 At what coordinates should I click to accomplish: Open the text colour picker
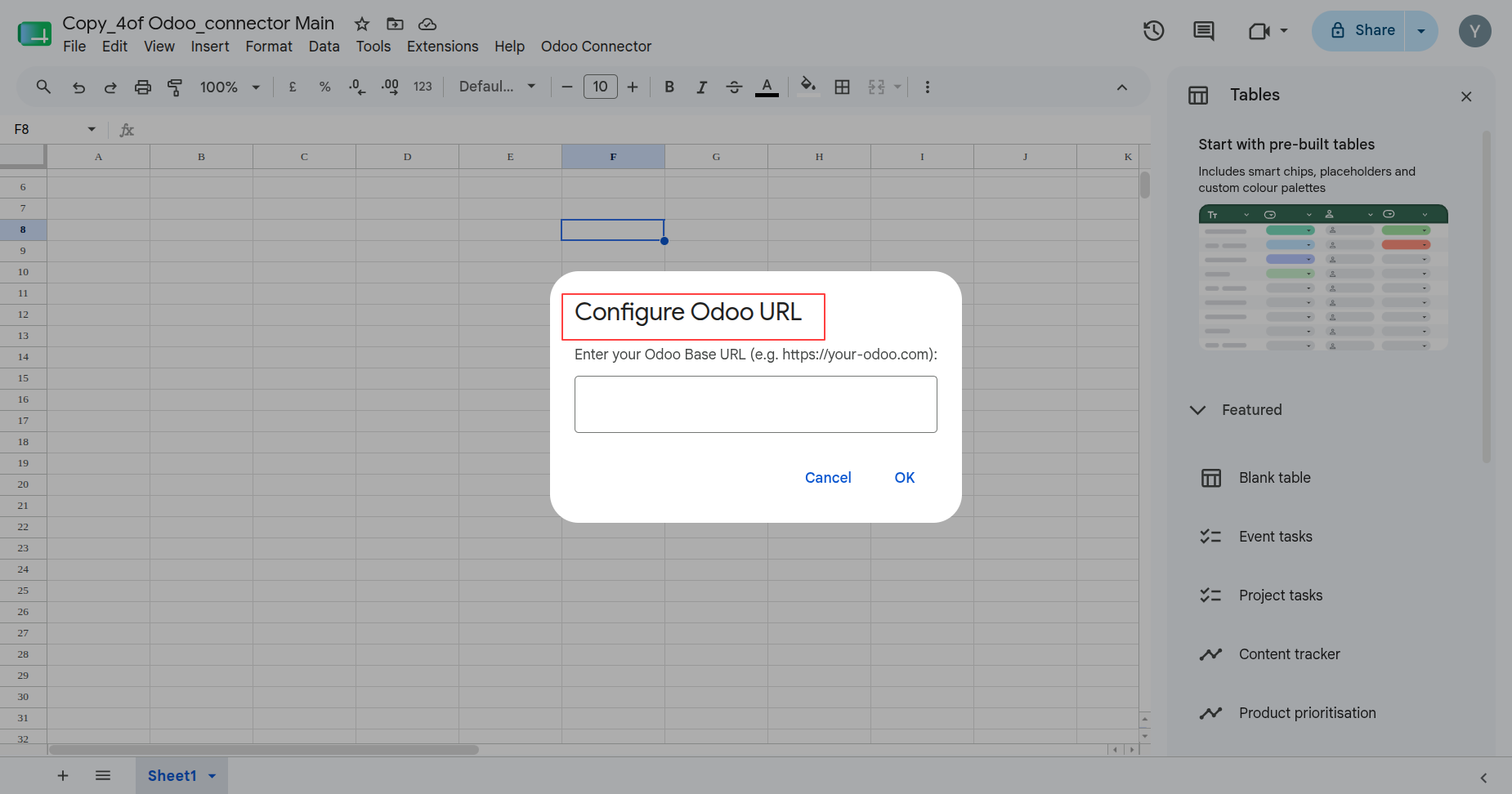point(767,87)
